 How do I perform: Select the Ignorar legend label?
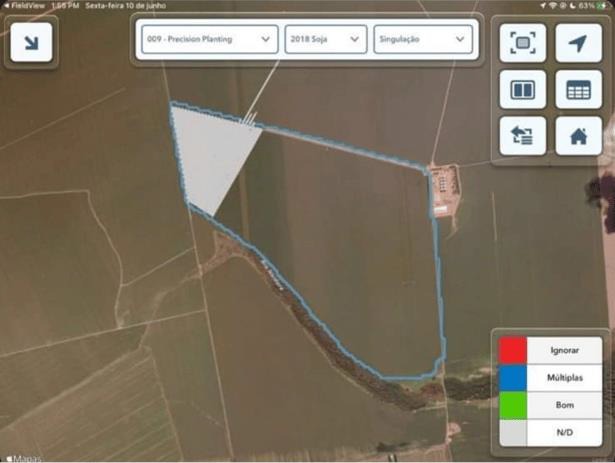[564, 351]
